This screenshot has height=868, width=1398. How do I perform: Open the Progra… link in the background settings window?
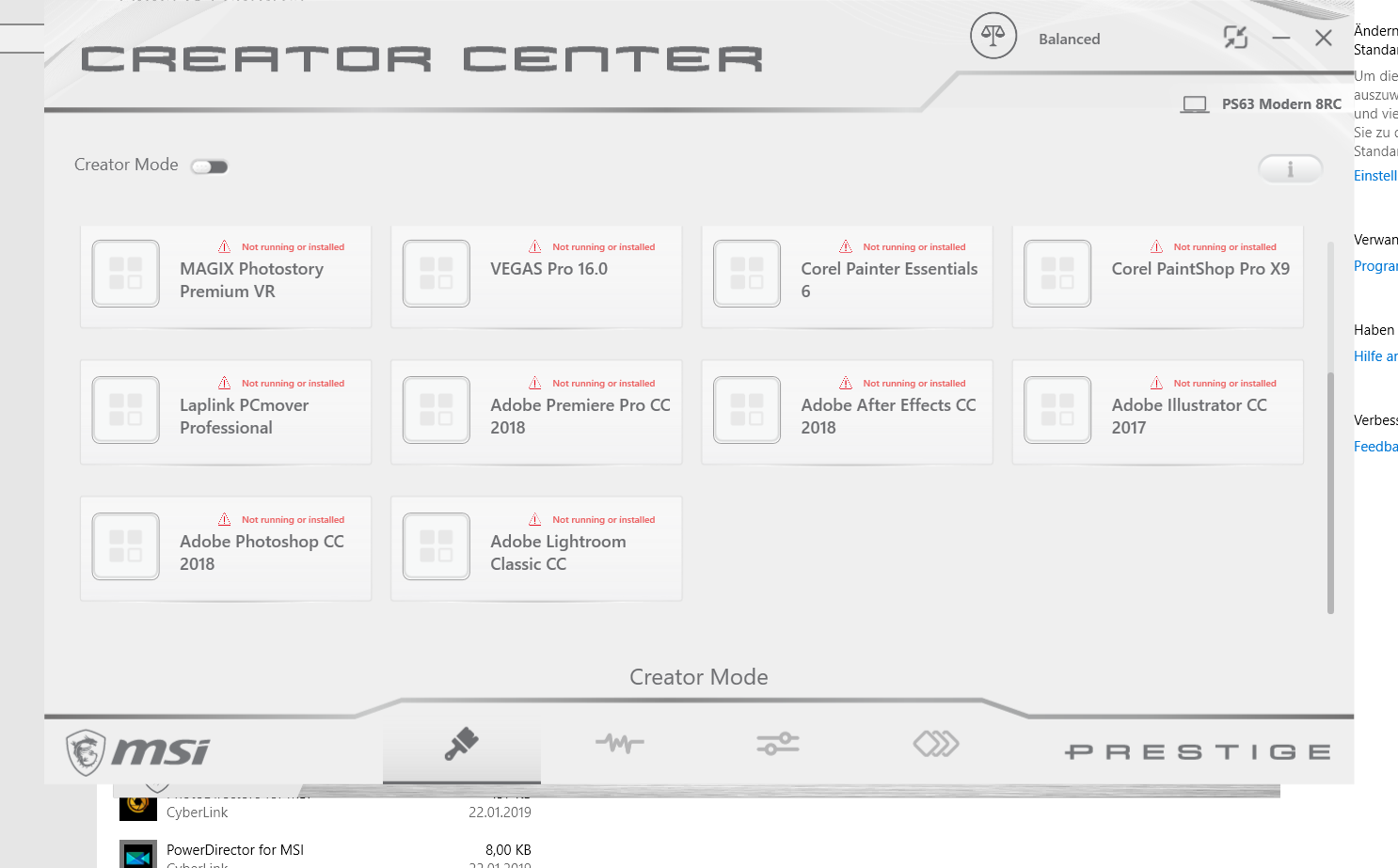[1375, 266]
